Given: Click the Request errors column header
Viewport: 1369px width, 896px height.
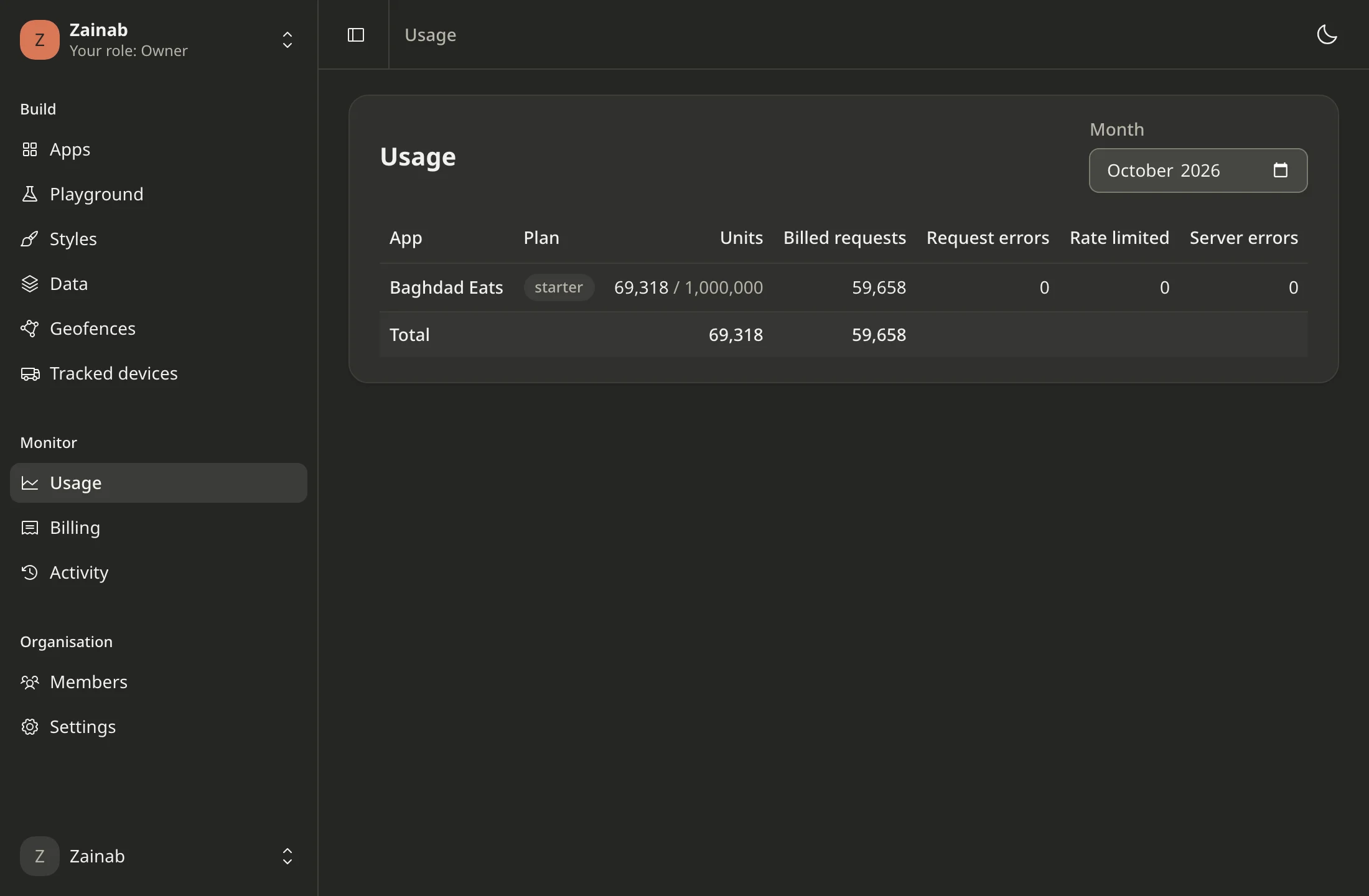Looking at the screenshot, I should 988,238.
